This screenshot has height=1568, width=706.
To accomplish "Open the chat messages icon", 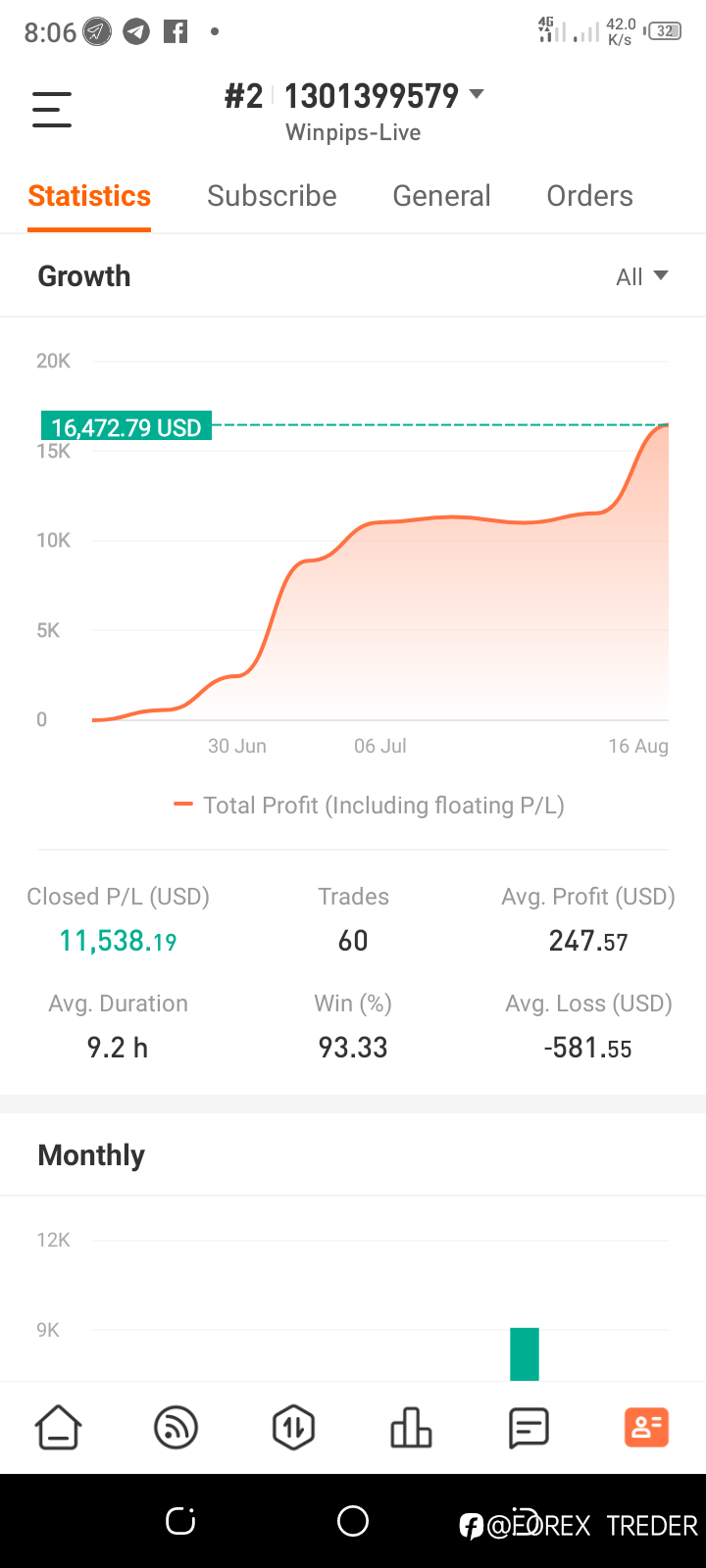I will click(x=529, y=1427).
